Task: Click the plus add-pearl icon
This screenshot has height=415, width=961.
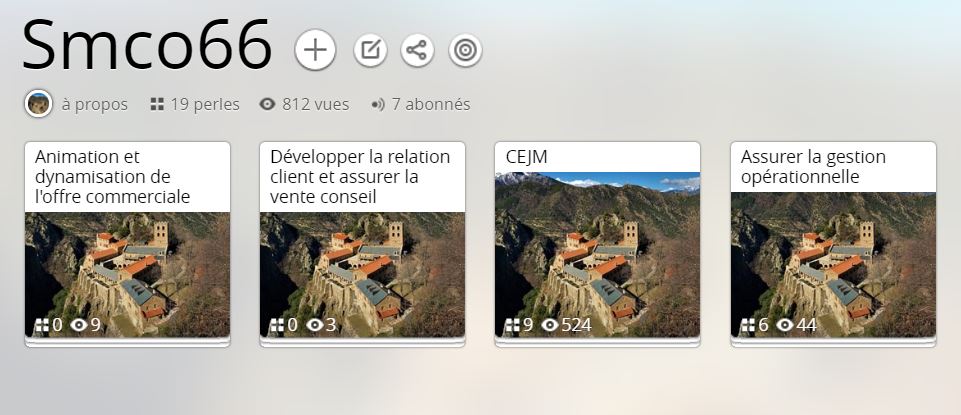Action: 315,50
